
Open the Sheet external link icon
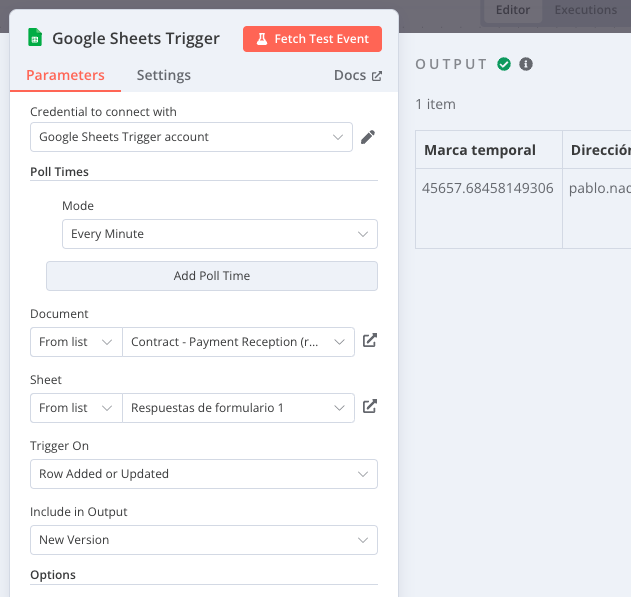click(369, 406)
